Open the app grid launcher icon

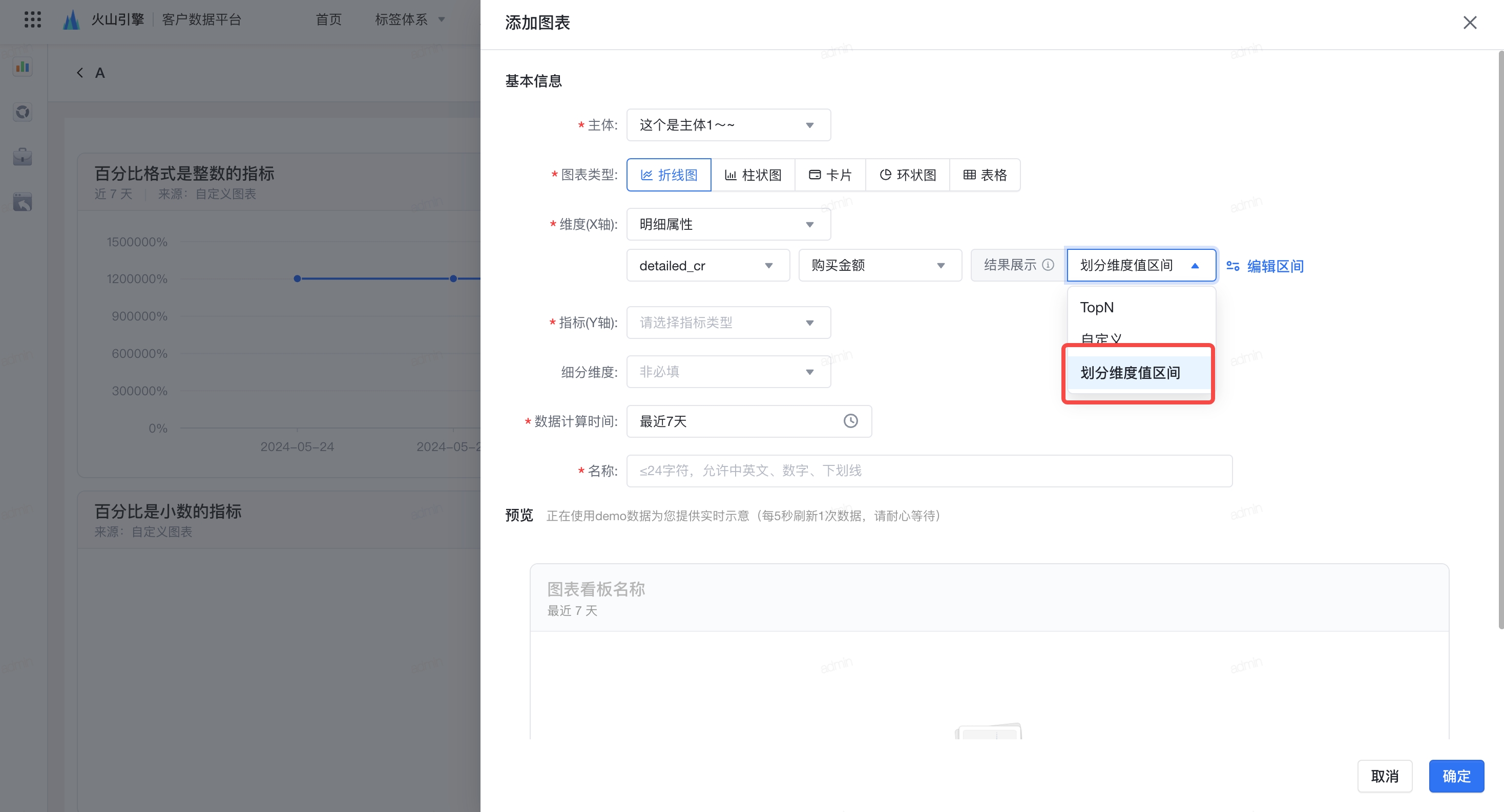click(x=33, y=19)
